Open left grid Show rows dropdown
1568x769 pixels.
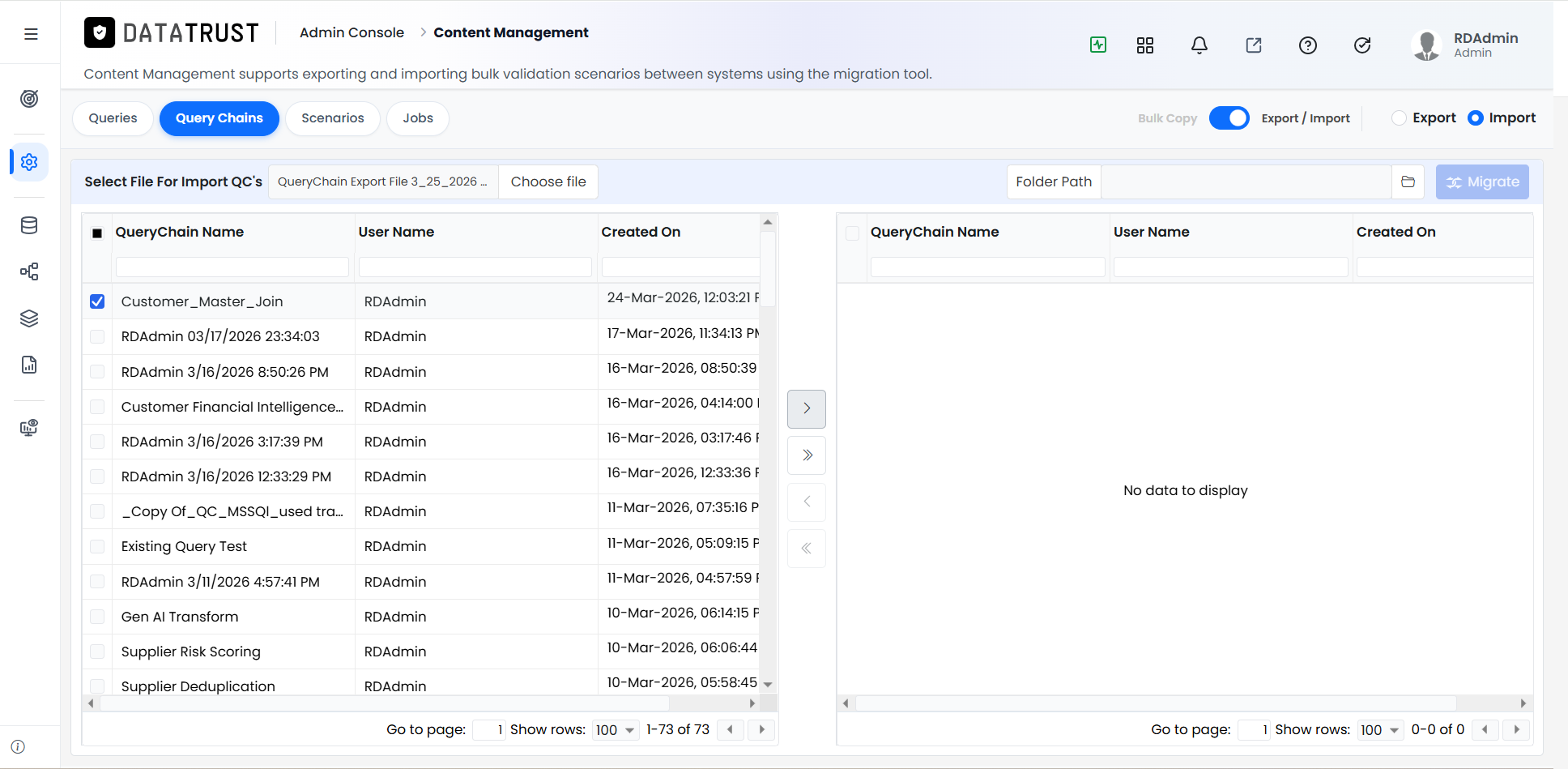click(616, 730)
